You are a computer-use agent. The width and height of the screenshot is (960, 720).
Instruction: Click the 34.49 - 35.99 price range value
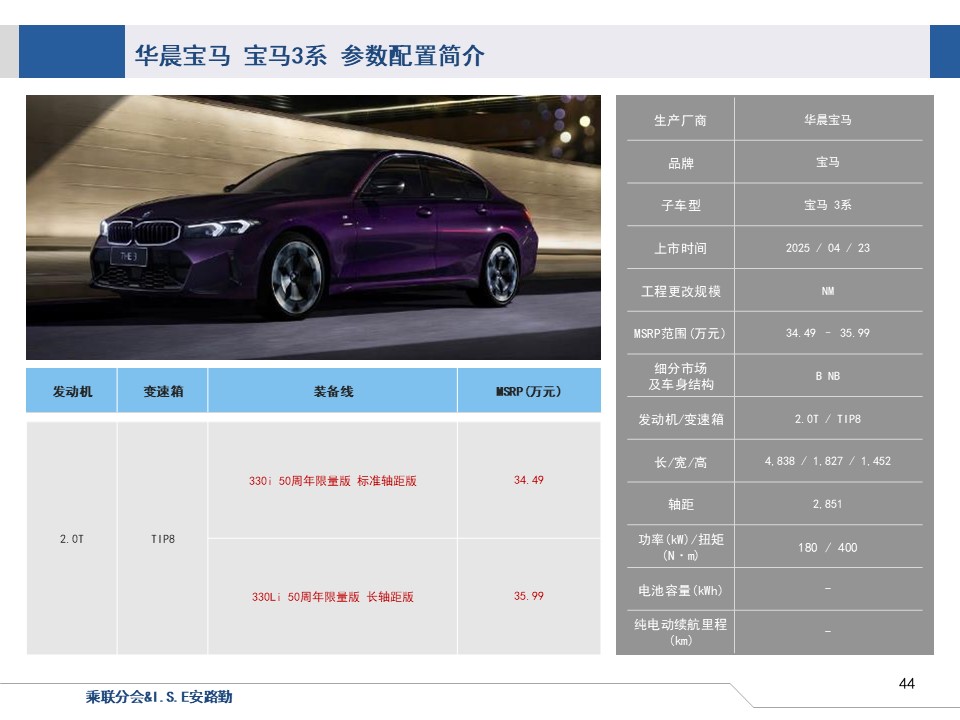(x=828, y=333)
